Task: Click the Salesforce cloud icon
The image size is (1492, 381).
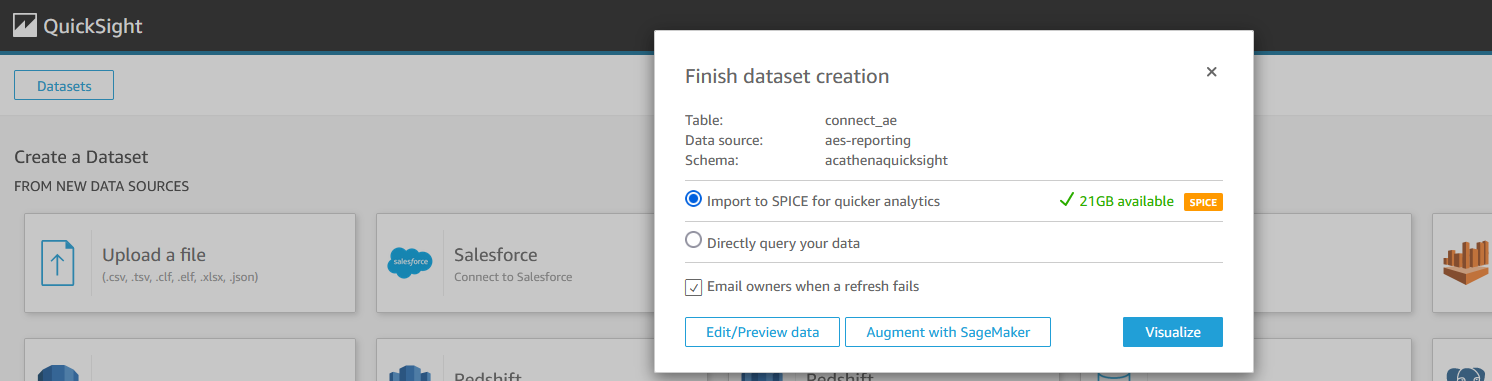Action: [x=410, y=263]
